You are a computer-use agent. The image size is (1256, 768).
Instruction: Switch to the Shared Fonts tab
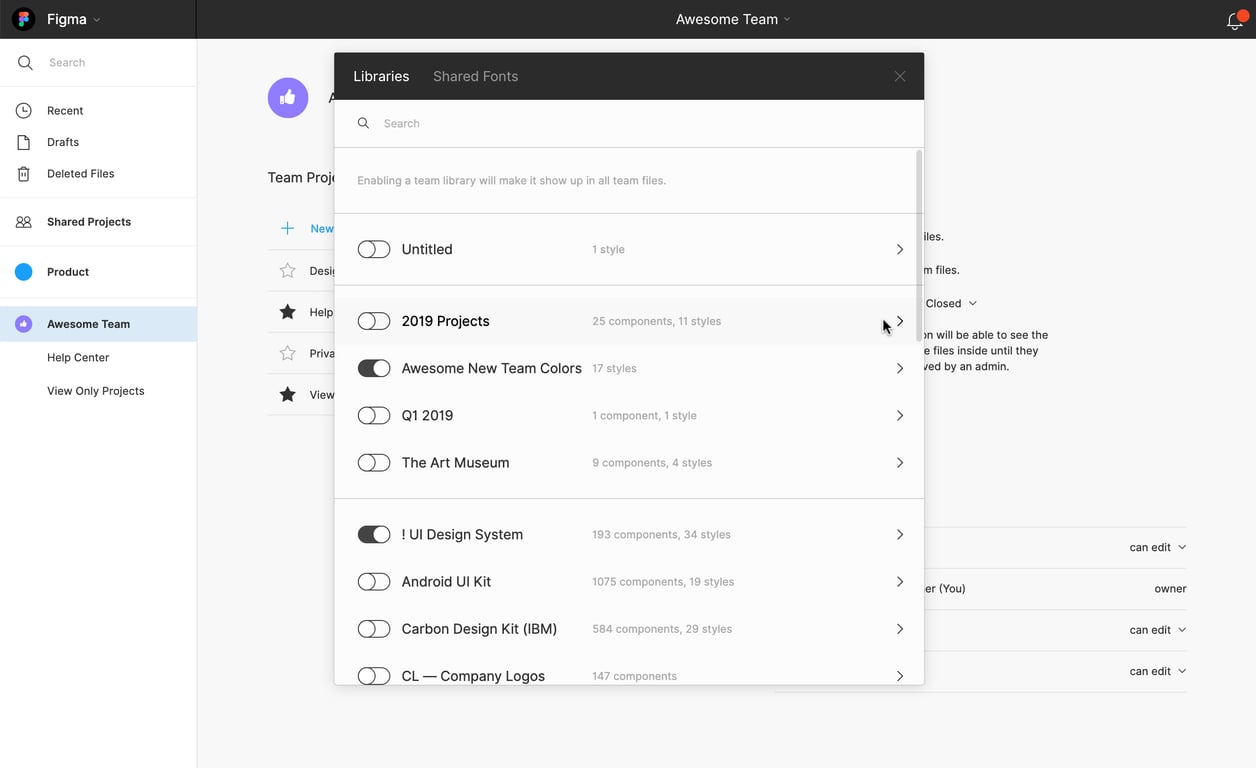pos(475,76)
